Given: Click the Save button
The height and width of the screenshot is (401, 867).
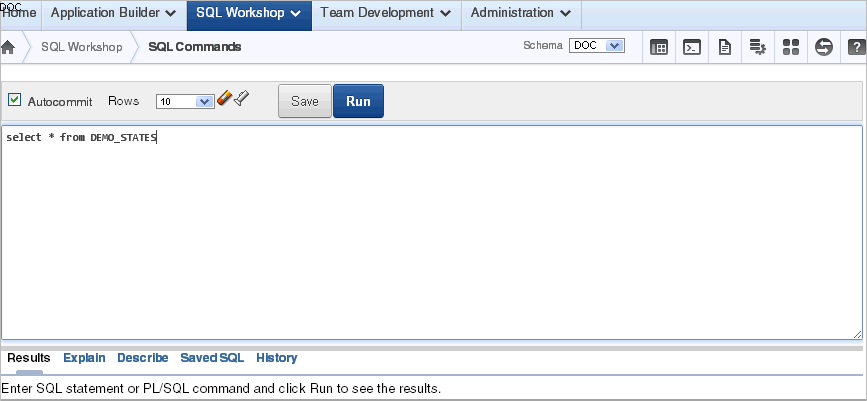Looking at the screenshot, I should pyautogui.click(x=305, y=101).
